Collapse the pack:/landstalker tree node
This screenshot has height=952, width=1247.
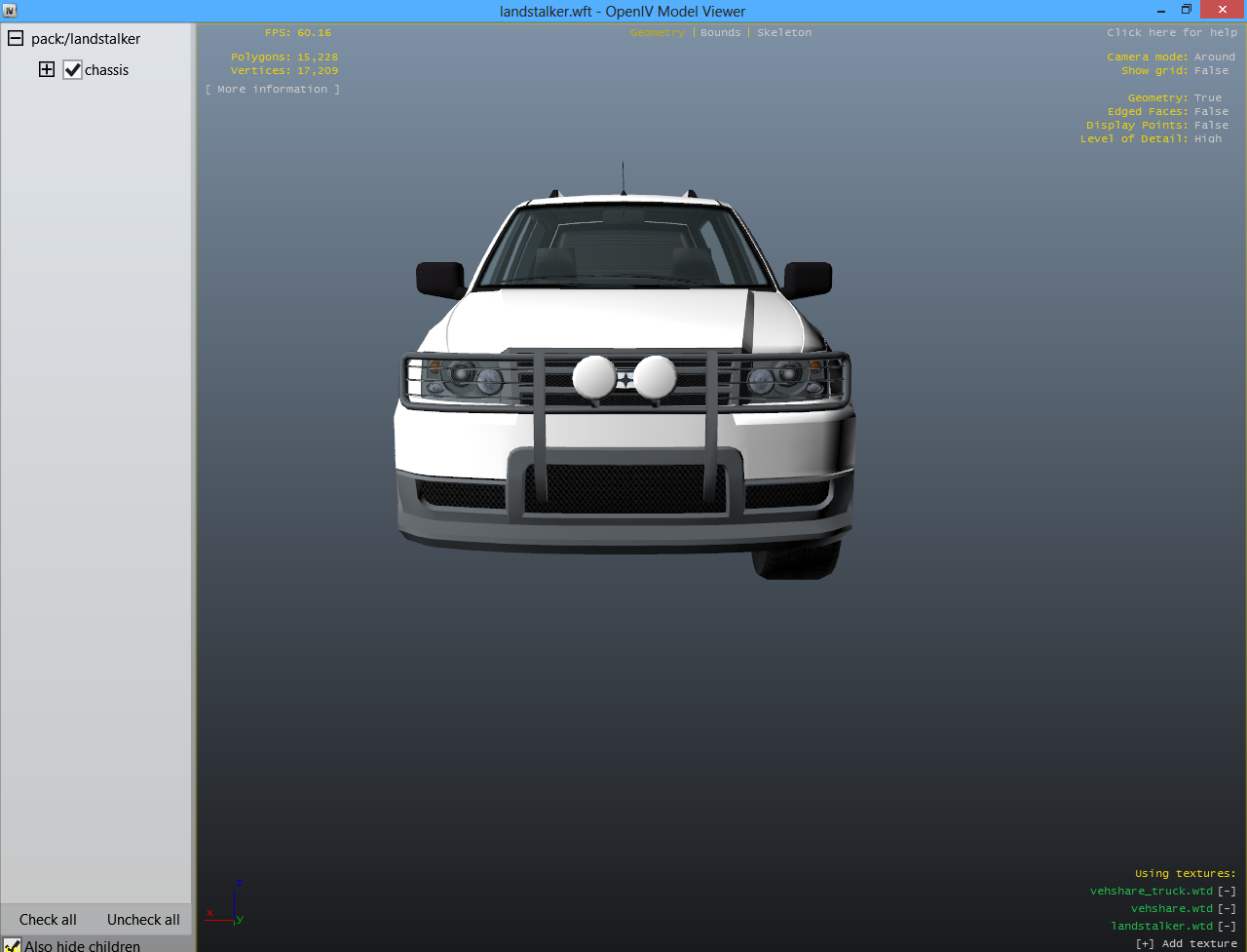point(16,39)
